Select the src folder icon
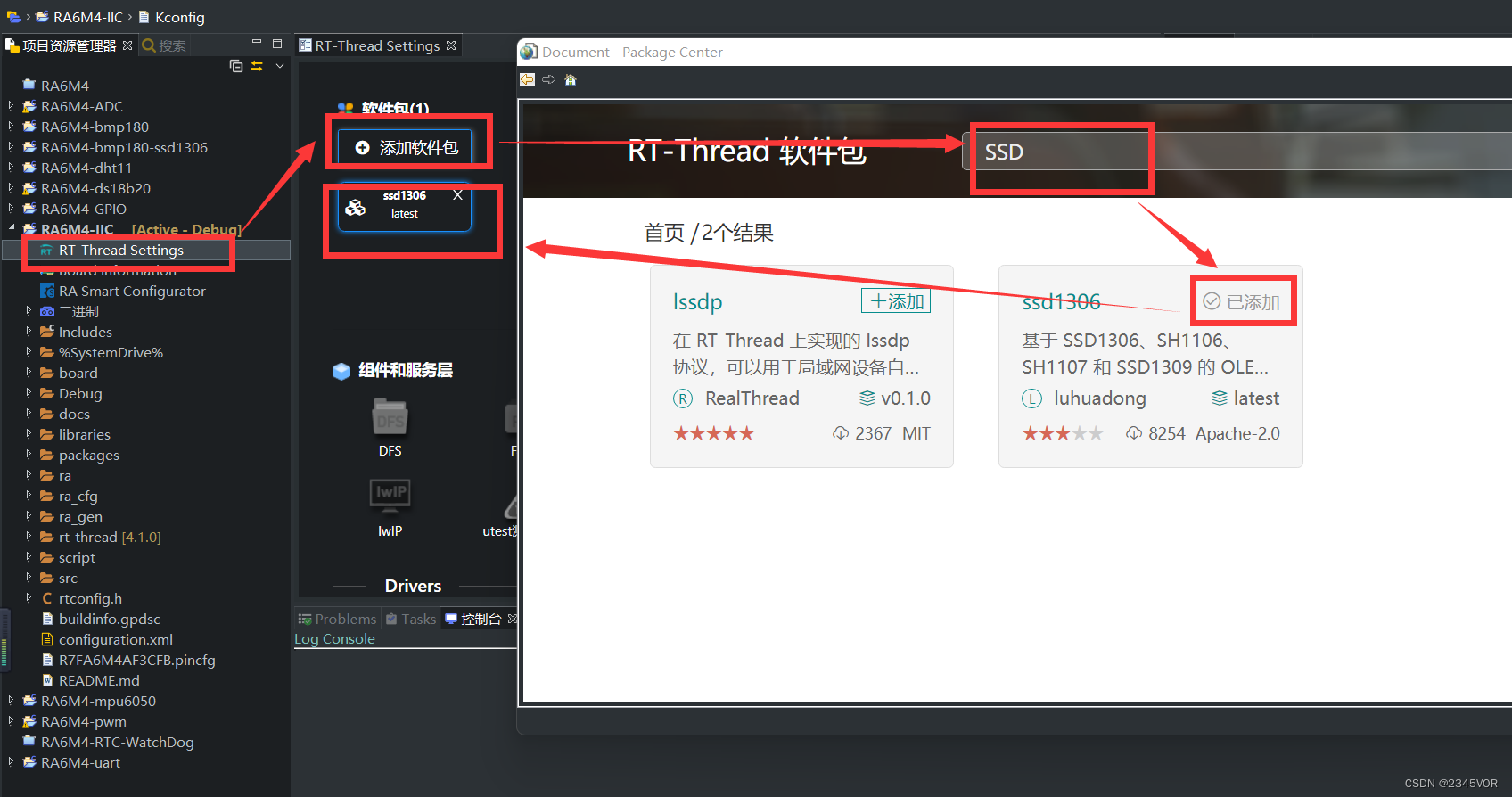1512x797 pixels. pos(47,578)
